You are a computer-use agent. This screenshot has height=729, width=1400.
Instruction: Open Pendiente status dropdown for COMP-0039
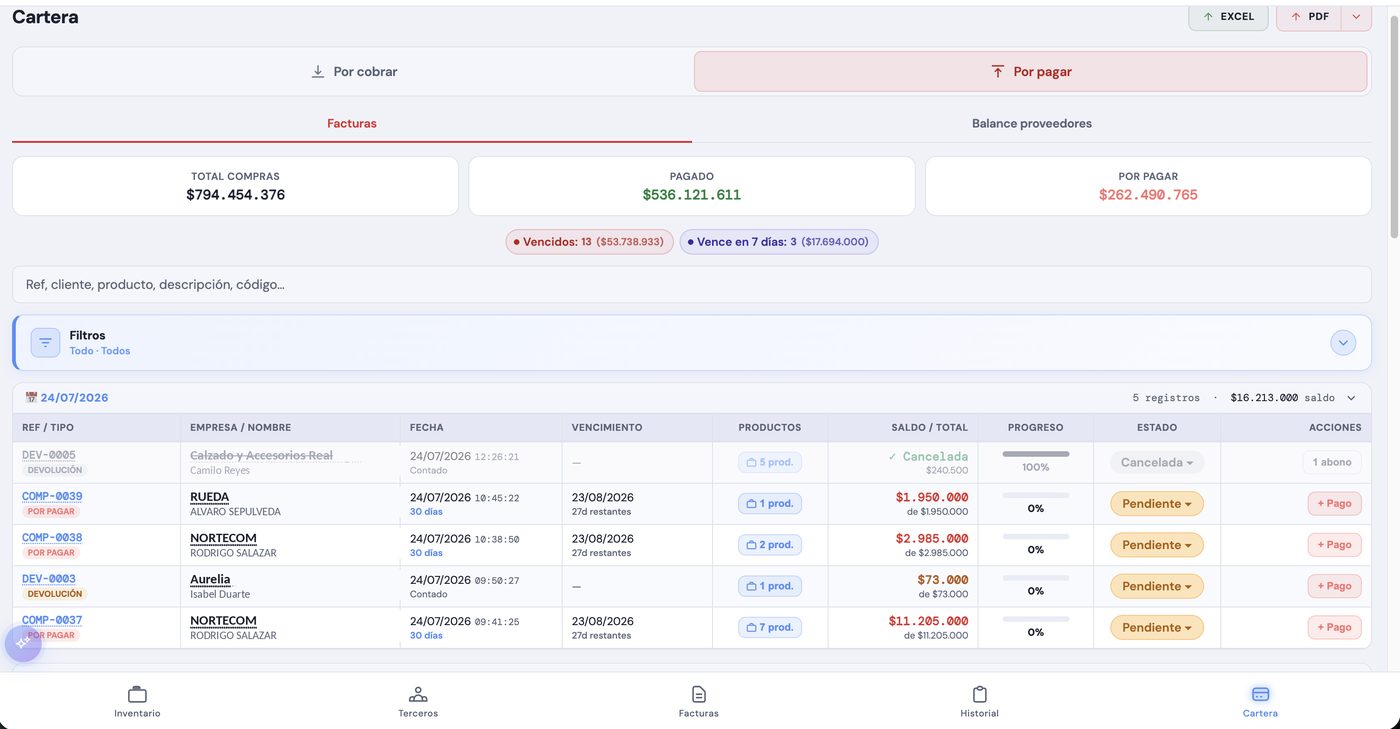1157,504
